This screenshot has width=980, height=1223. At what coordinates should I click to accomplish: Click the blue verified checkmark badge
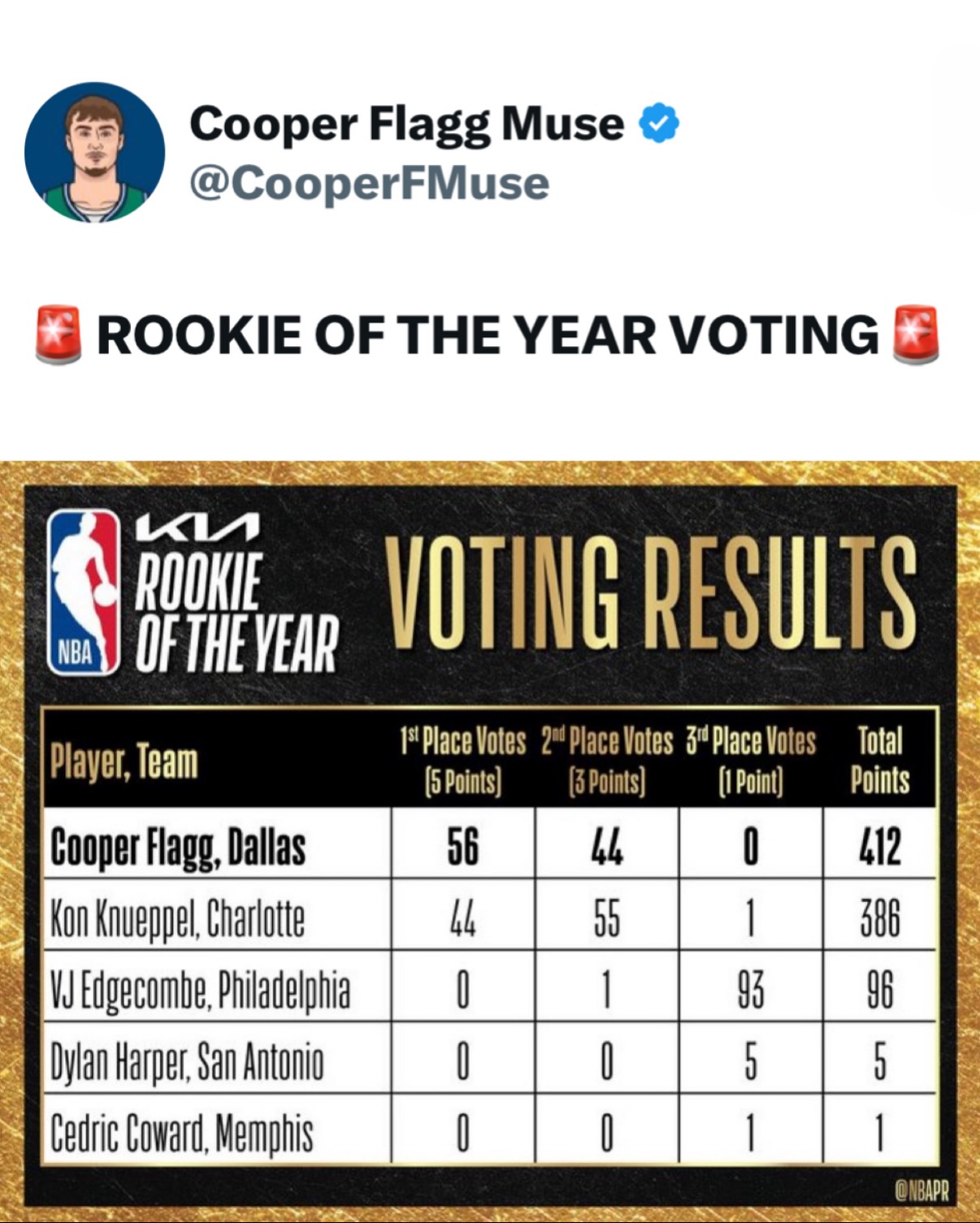click(x=658, y=124)
